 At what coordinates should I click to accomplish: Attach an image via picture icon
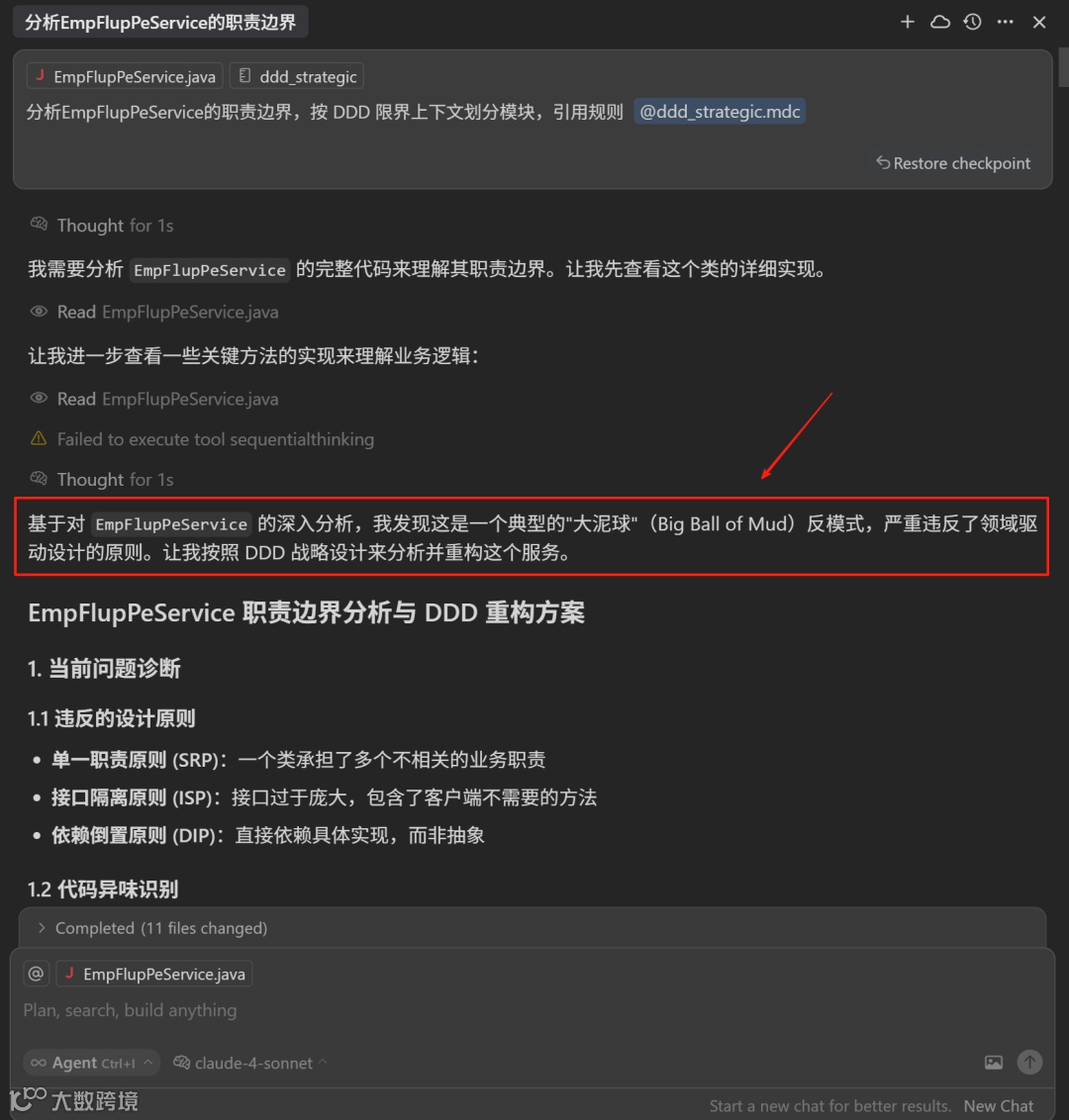tap(993, 1063)
